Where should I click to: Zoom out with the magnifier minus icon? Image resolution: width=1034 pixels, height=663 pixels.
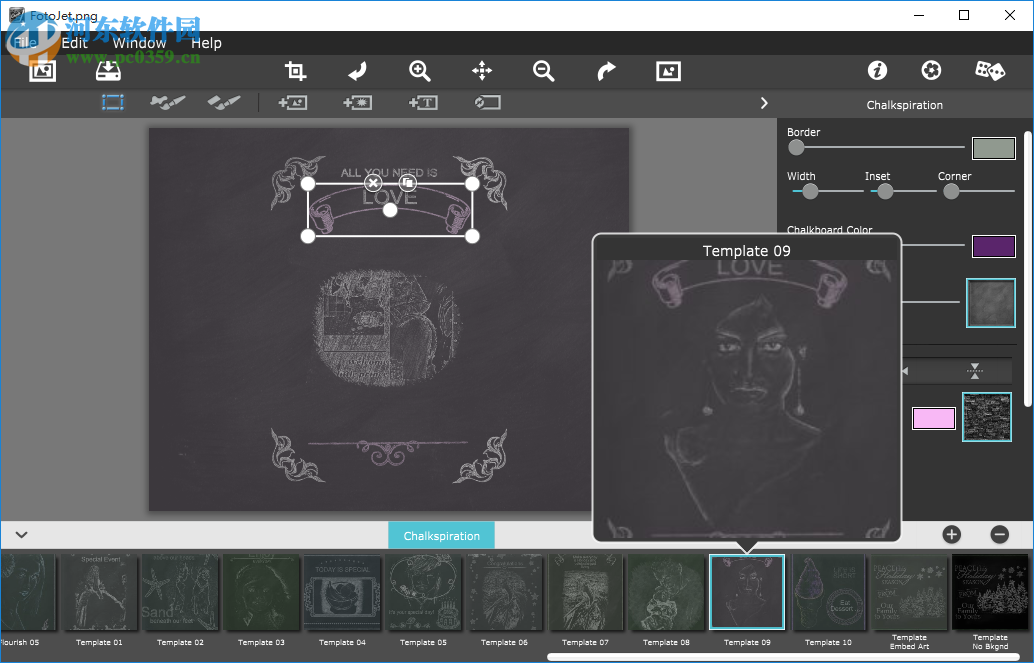(544, 71)
